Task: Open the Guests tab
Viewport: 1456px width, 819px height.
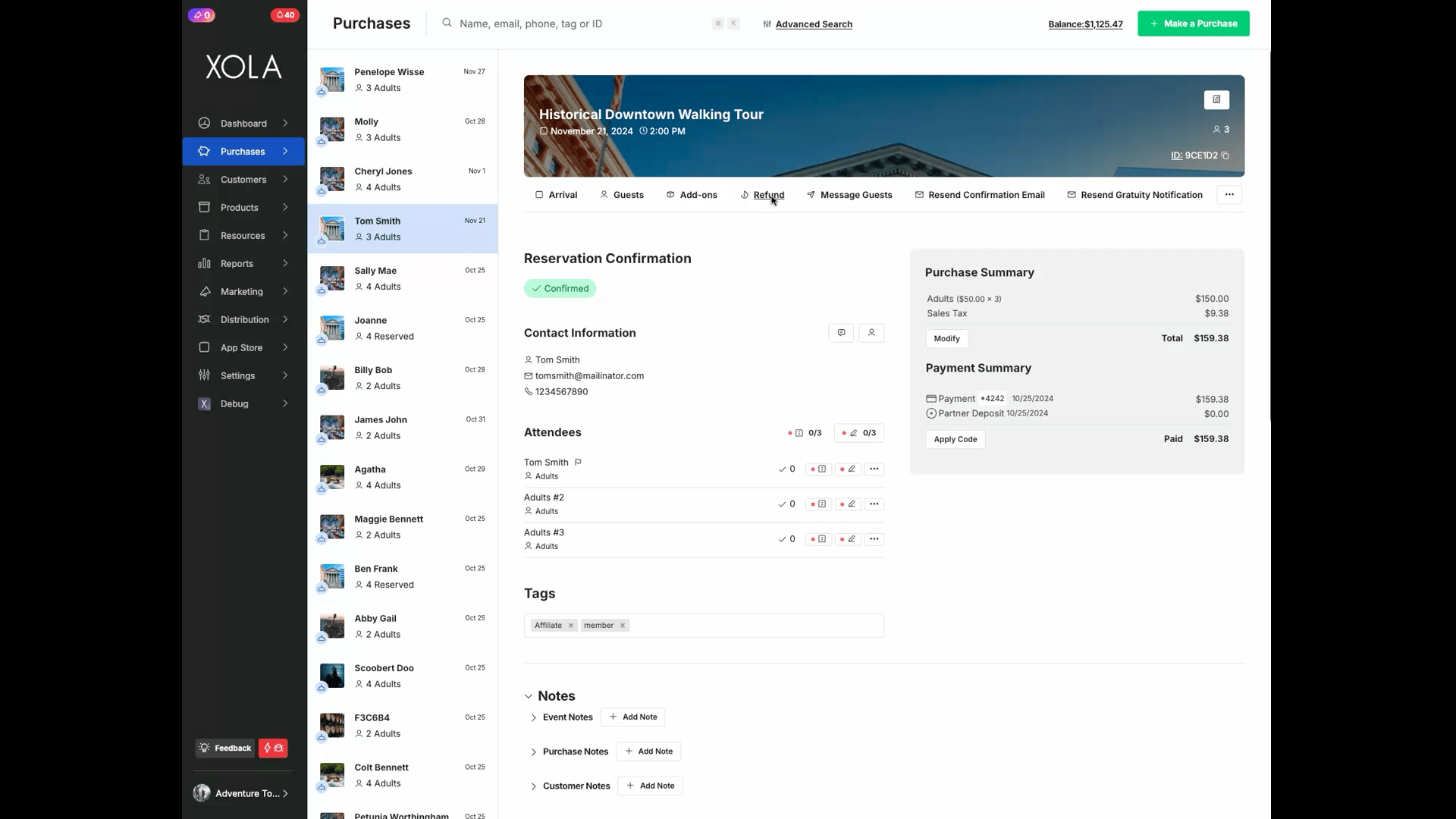Action: point(622,195)
